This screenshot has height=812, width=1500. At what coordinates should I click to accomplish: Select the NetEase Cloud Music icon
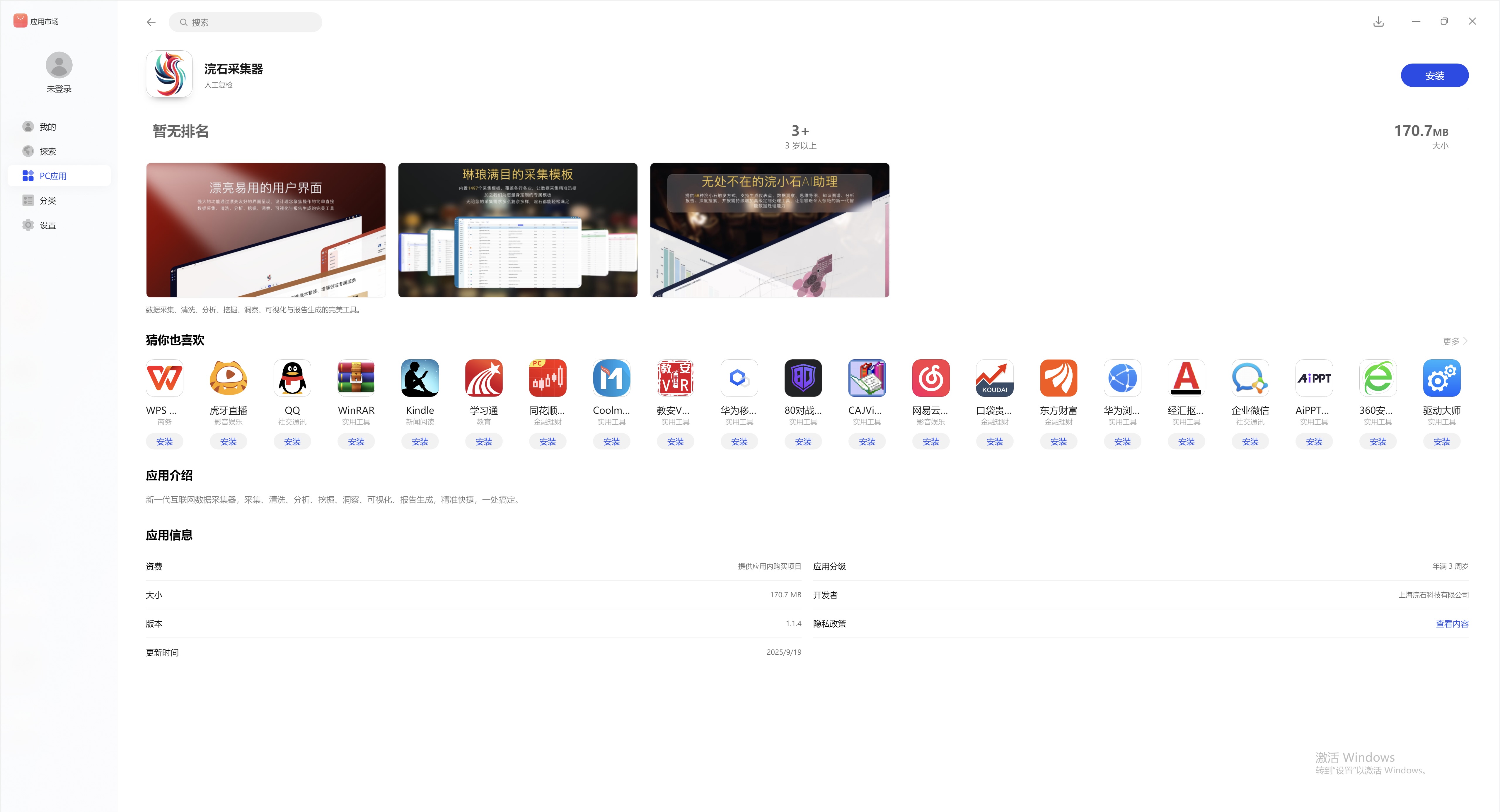point(930,378)
